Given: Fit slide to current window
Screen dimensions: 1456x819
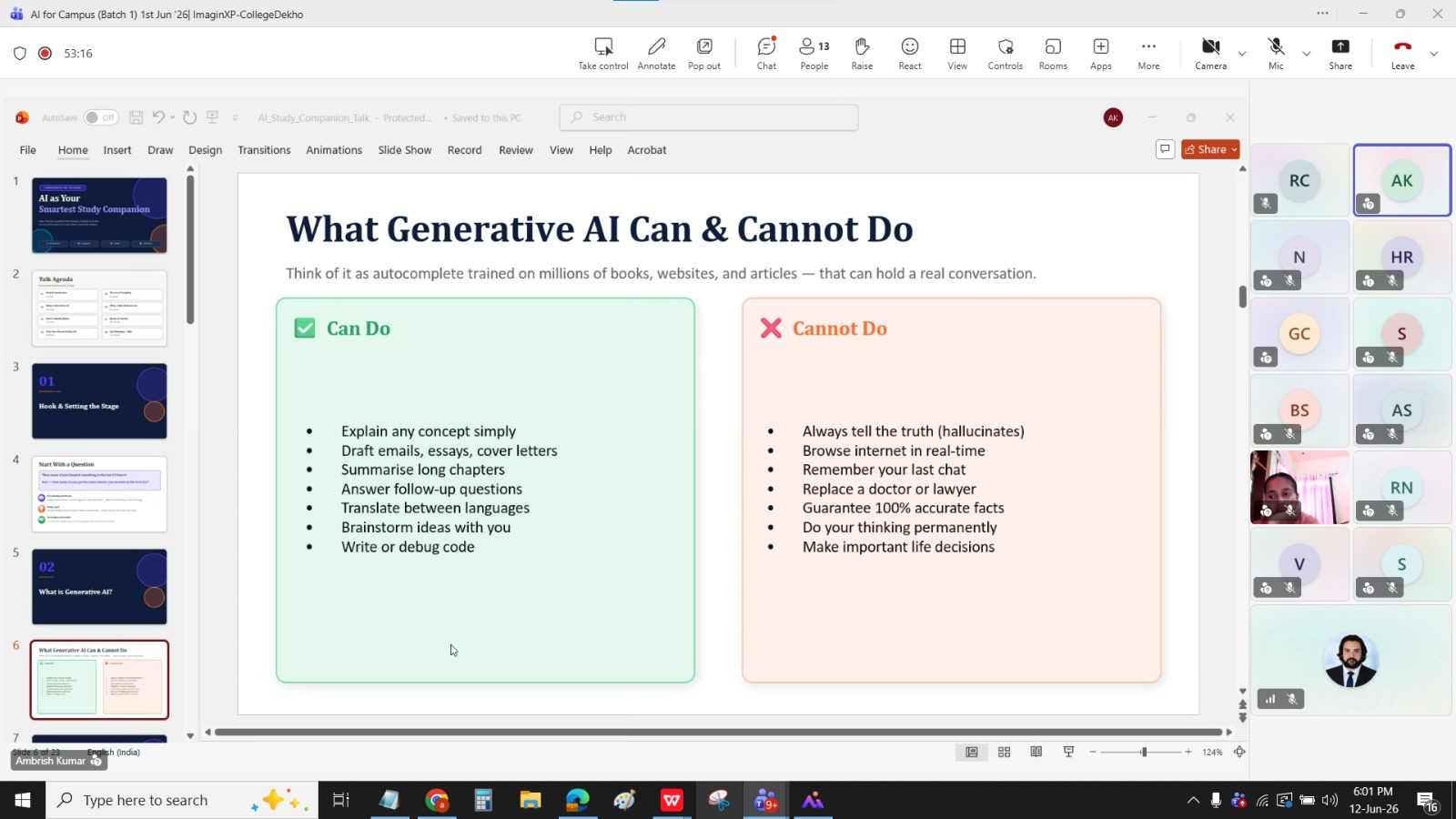Looking at the screenshot, I should (1239, 752).
